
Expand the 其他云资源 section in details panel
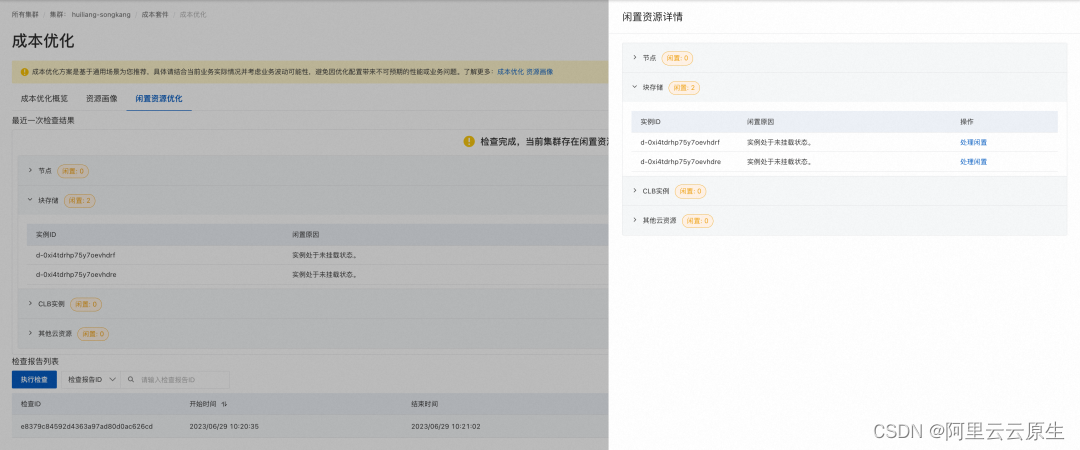(634, 221)
